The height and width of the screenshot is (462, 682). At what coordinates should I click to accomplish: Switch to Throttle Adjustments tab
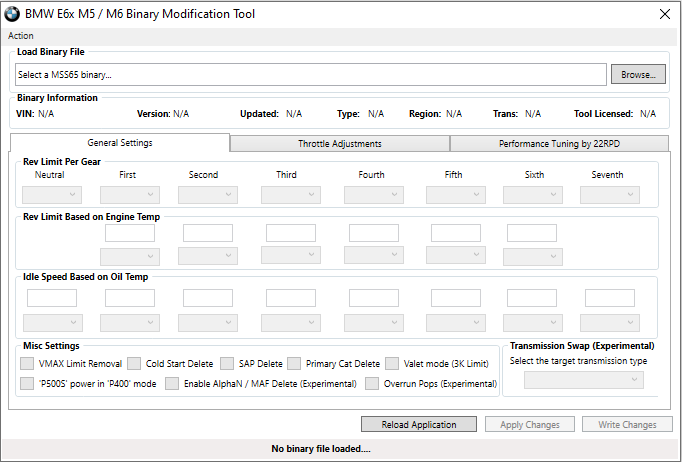point(340,144)
